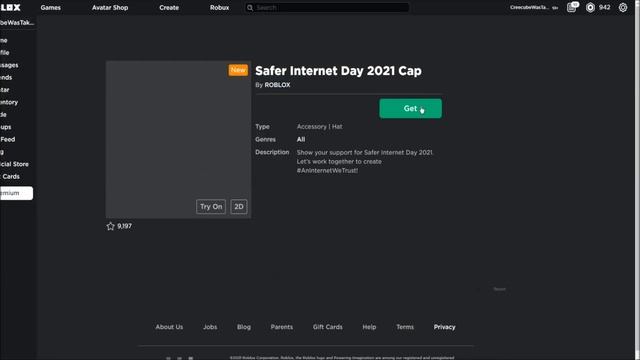Click the magnifier search icon

coord(250,7)
